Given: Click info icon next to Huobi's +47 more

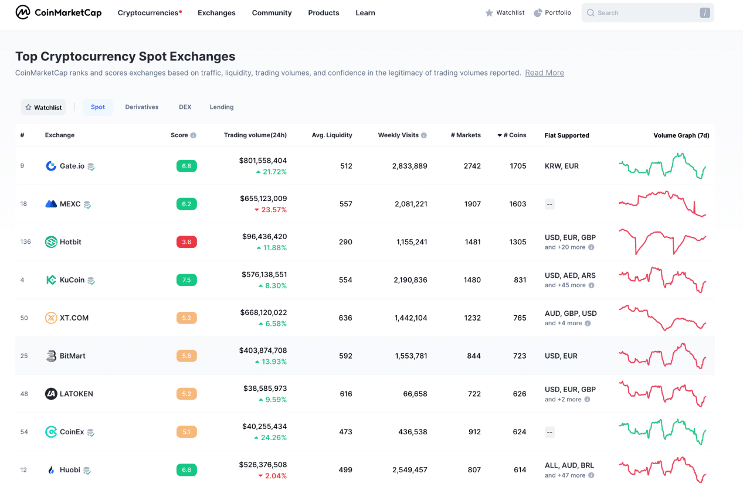Looking at the screenshot, I should click(591, 475).
